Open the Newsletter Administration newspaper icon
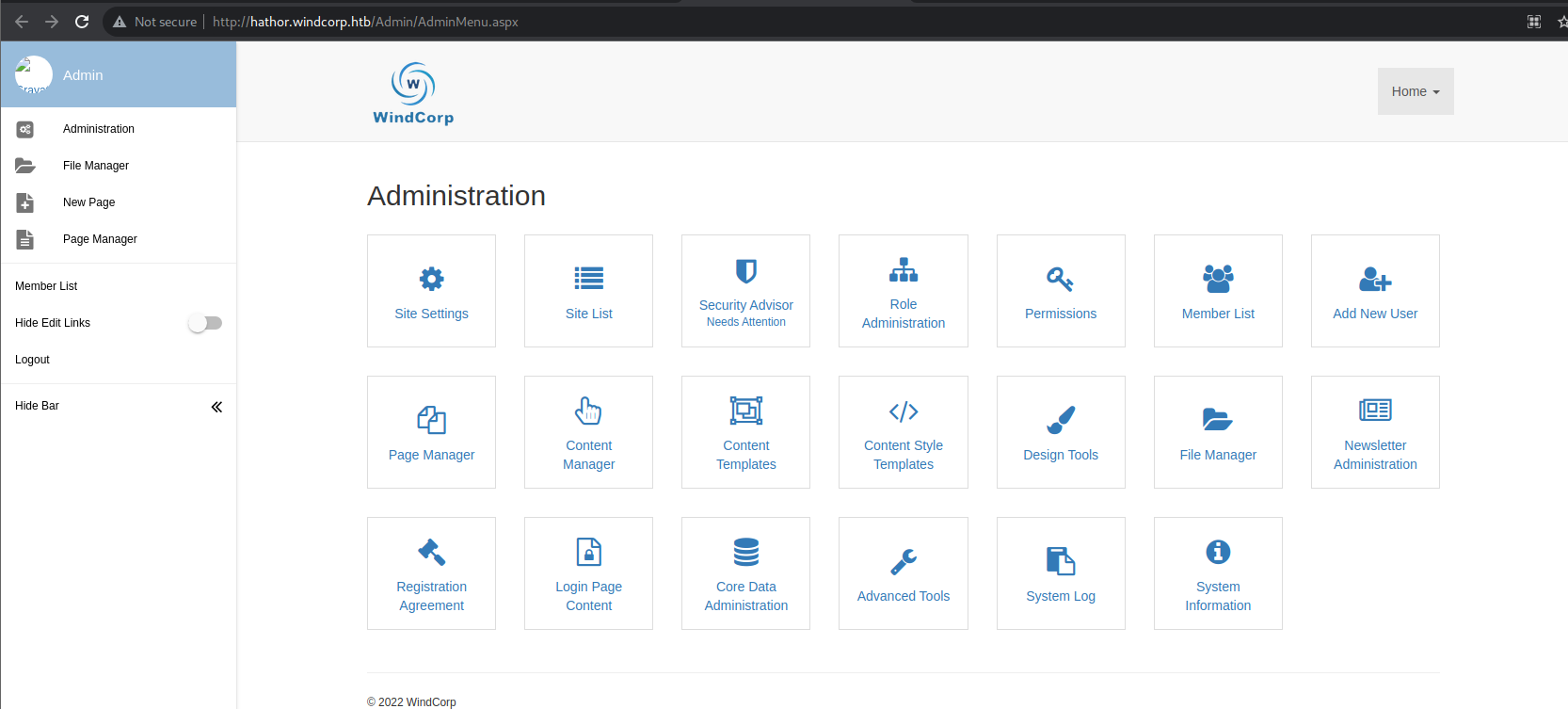 [1374, 411]
